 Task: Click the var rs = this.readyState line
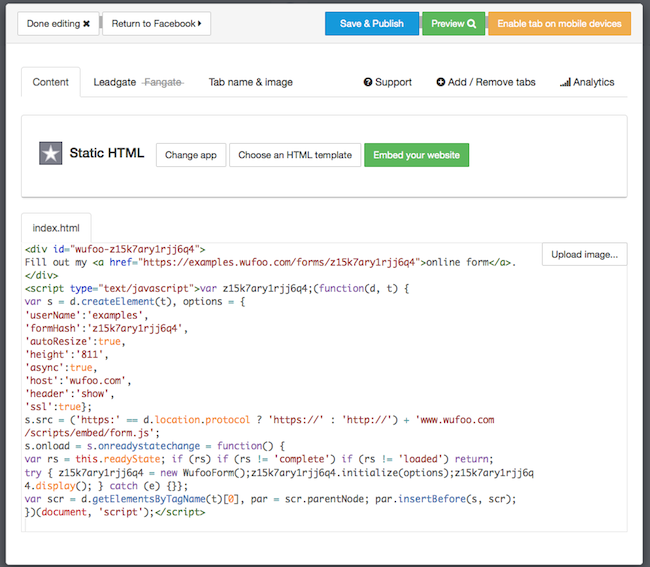[259, 459]
